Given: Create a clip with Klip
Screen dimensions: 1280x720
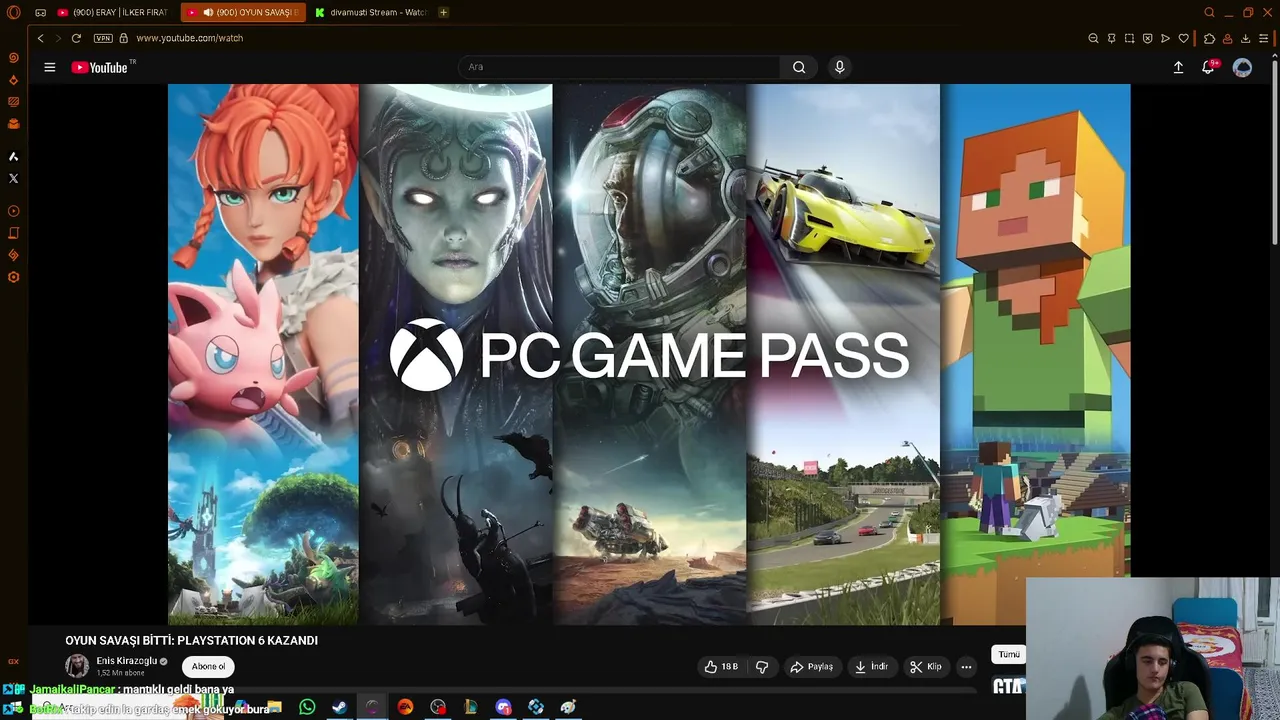Looking at the screenshot, I should coord(925,666).
